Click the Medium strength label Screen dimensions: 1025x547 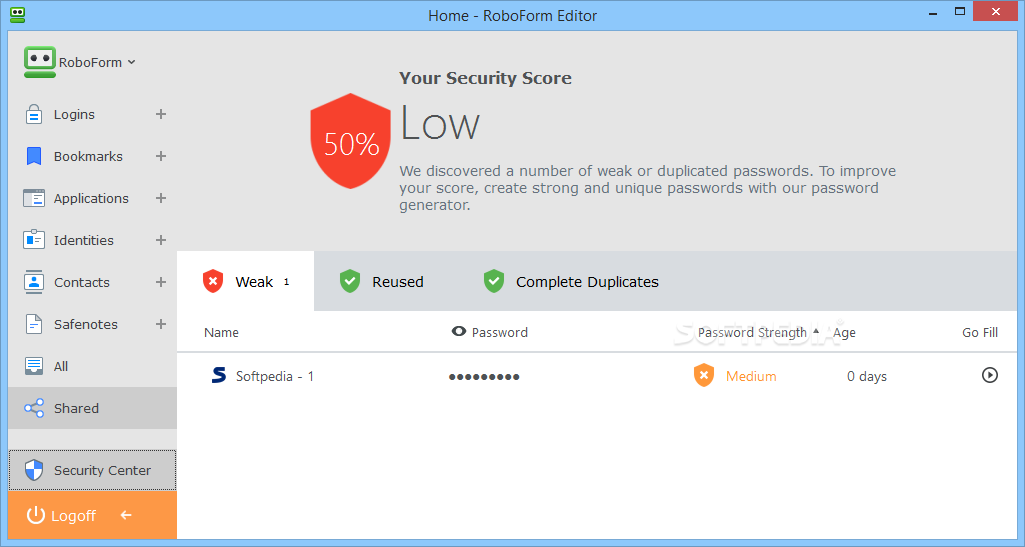(751, 376)
